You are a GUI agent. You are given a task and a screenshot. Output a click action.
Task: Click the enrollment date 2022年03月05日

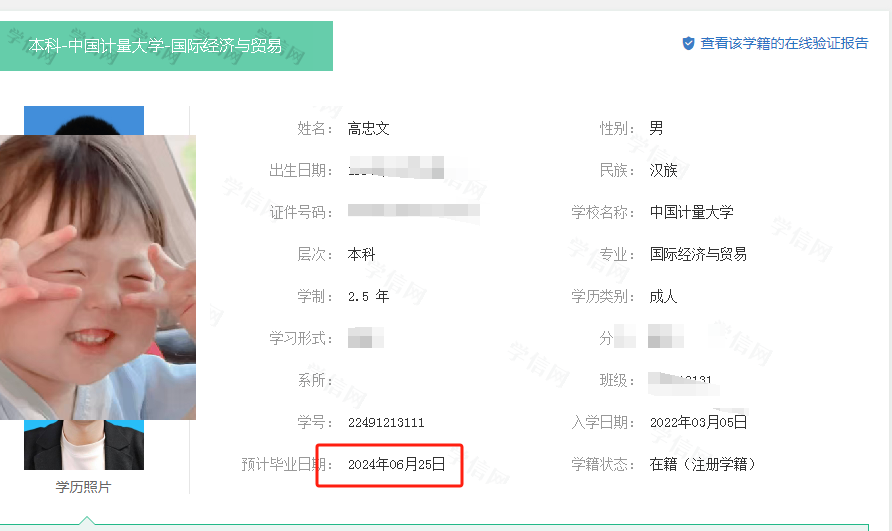click(699, 422)
